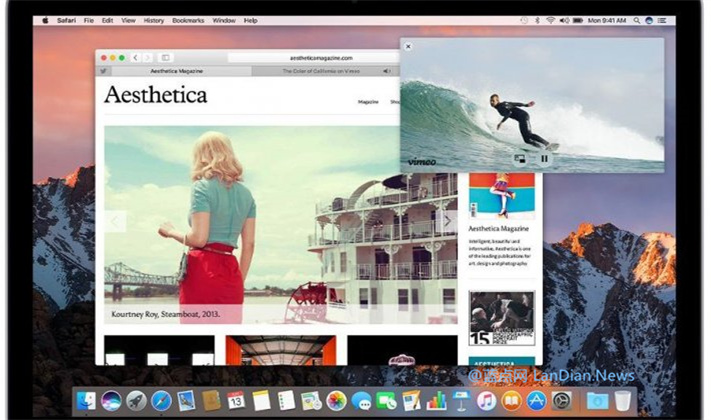Open the Trash in dock
Image resolution: width=711 pixels, height=420 pixels.
click(x=623, y=400)
